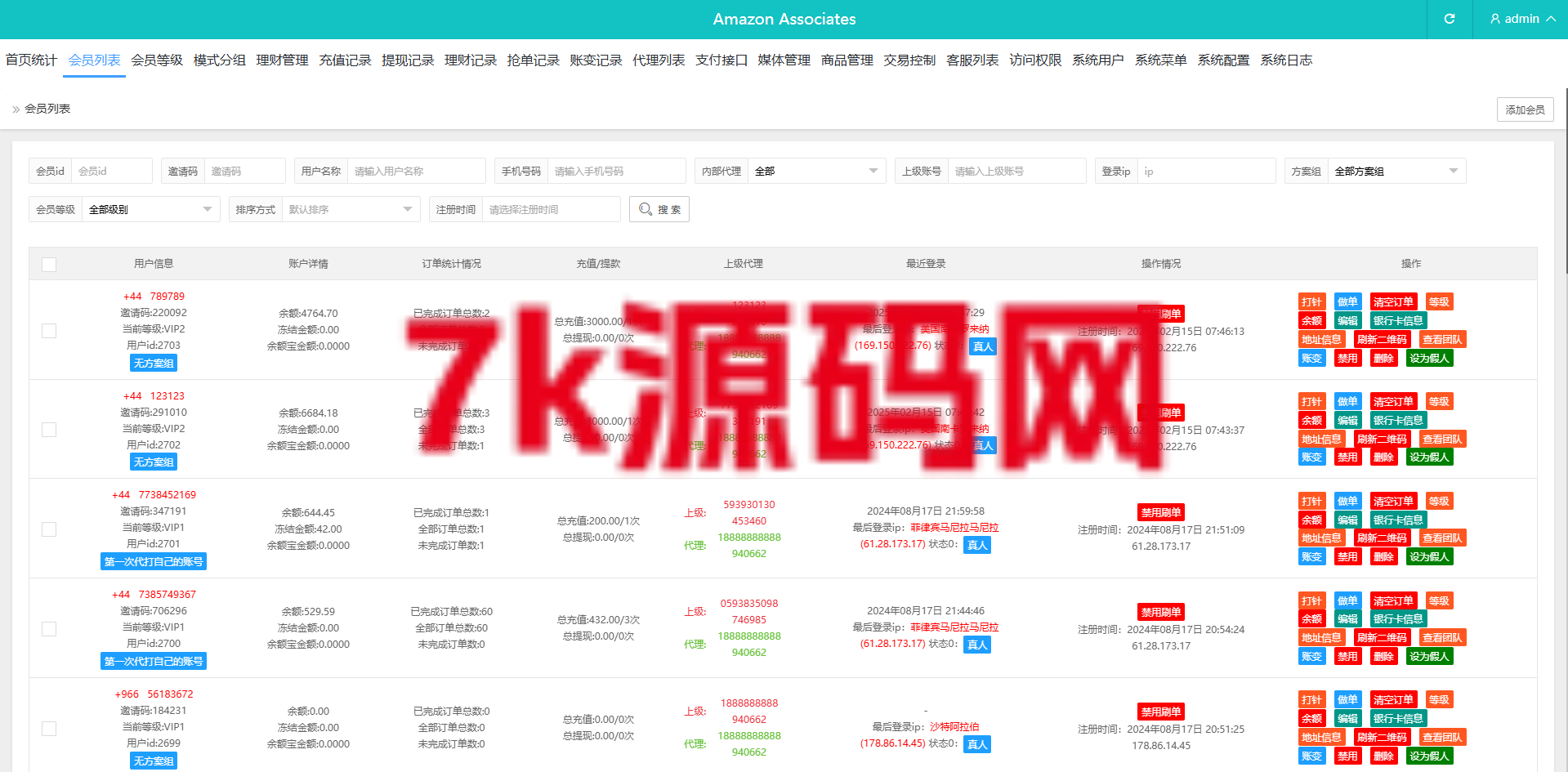This screenshot has height=772, width=1568.
Task: Open the 会员等级 menu tab
Action: tap(157, 60)
